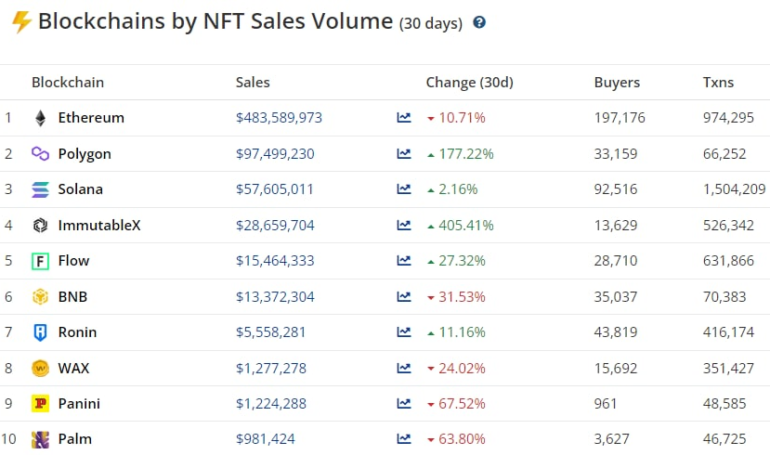
Task: Click the ImmutableX sales value $28,659,704
Action: point(275,225)
